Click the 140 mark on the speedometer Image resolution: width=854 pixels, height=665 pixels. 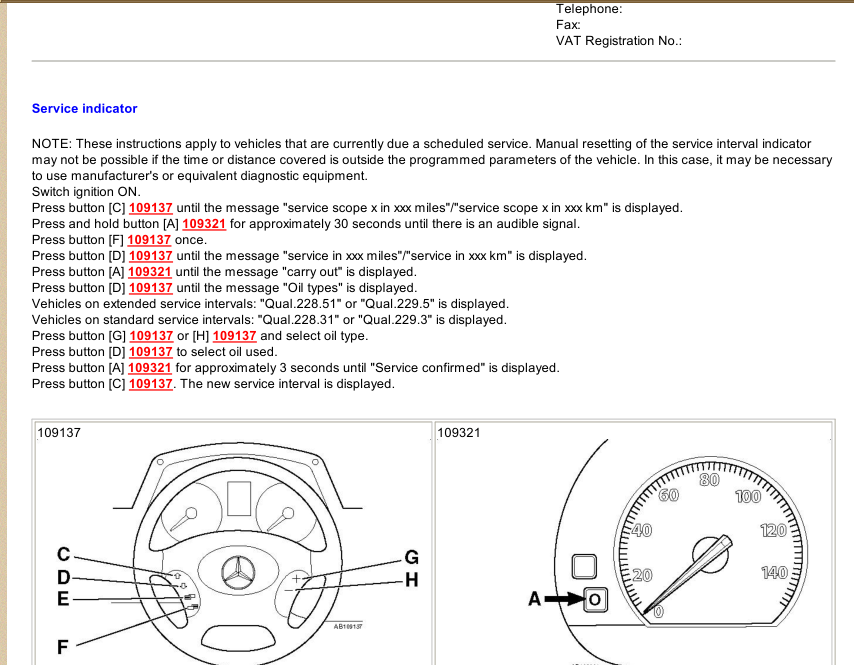774,573
